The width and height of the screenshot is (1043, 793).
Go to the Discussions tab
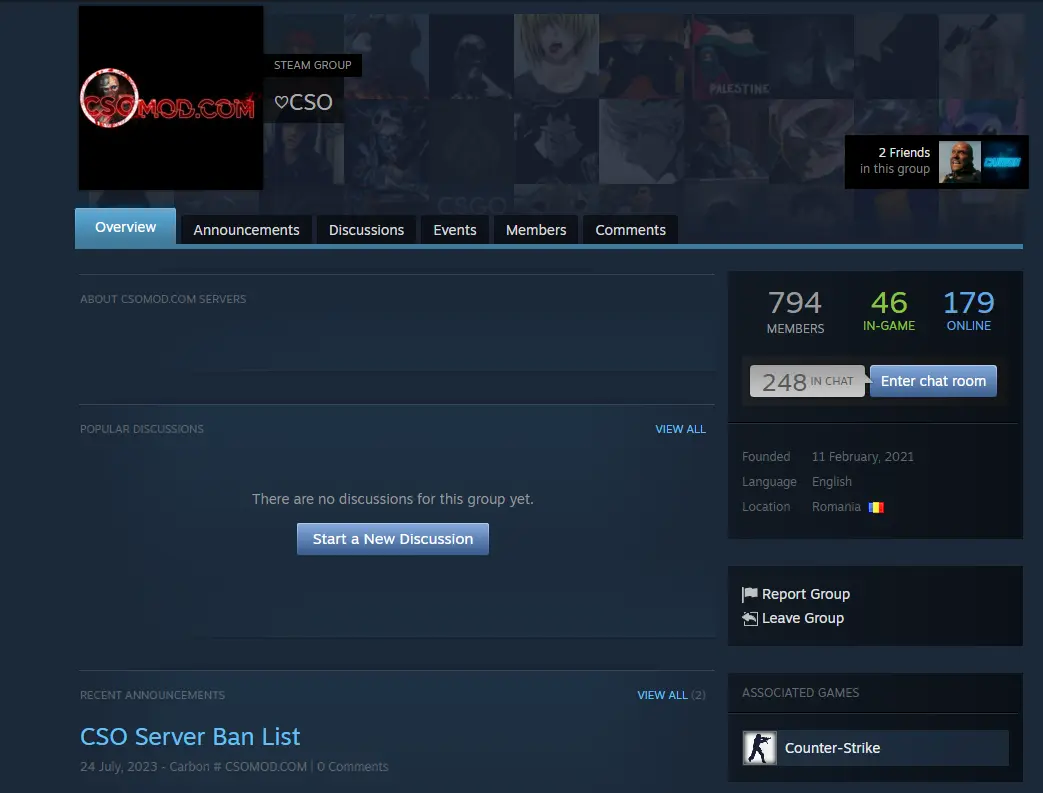[x=366, y=230]
